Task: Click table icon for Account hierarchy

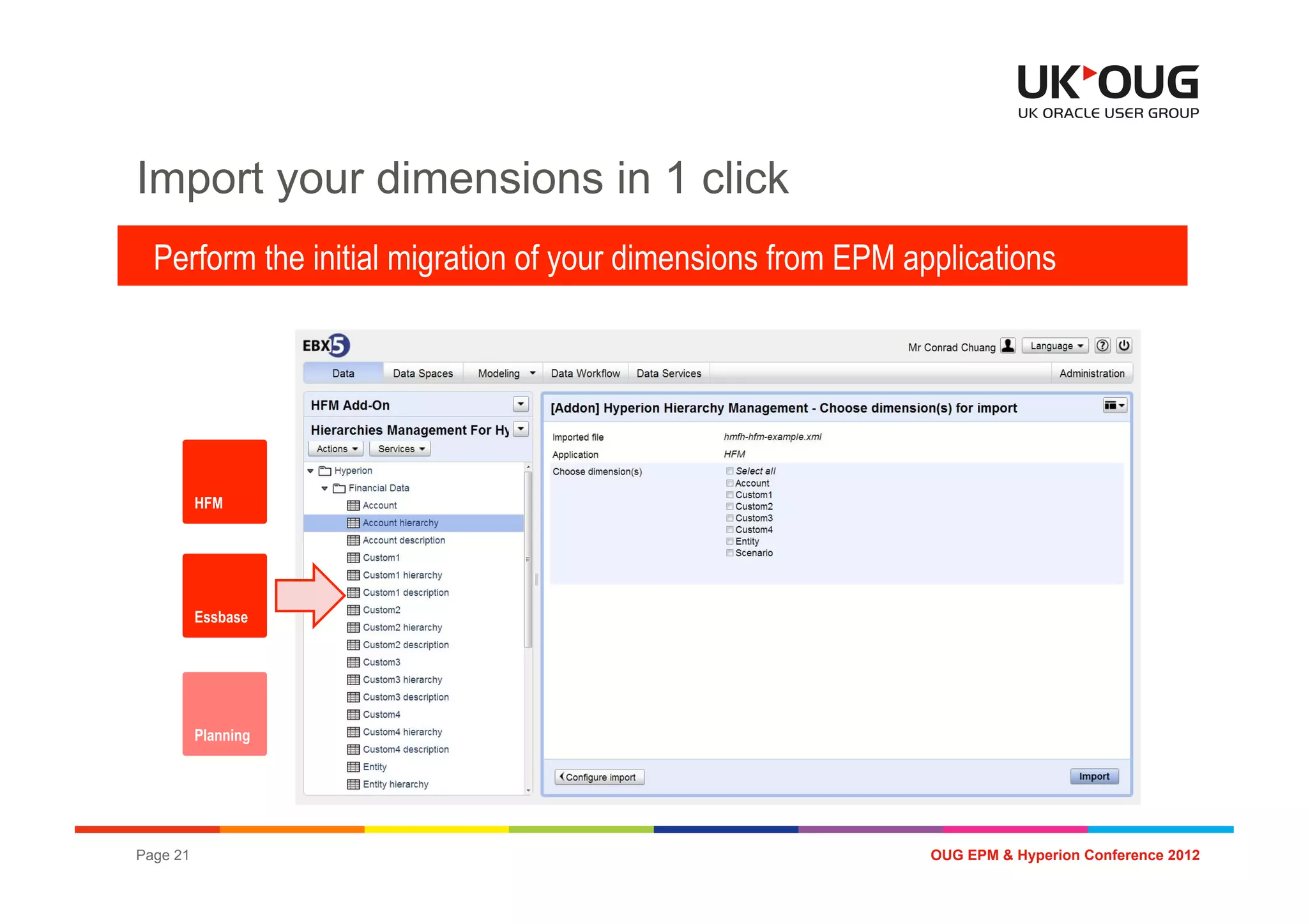Action: click(x=353, y=523)
